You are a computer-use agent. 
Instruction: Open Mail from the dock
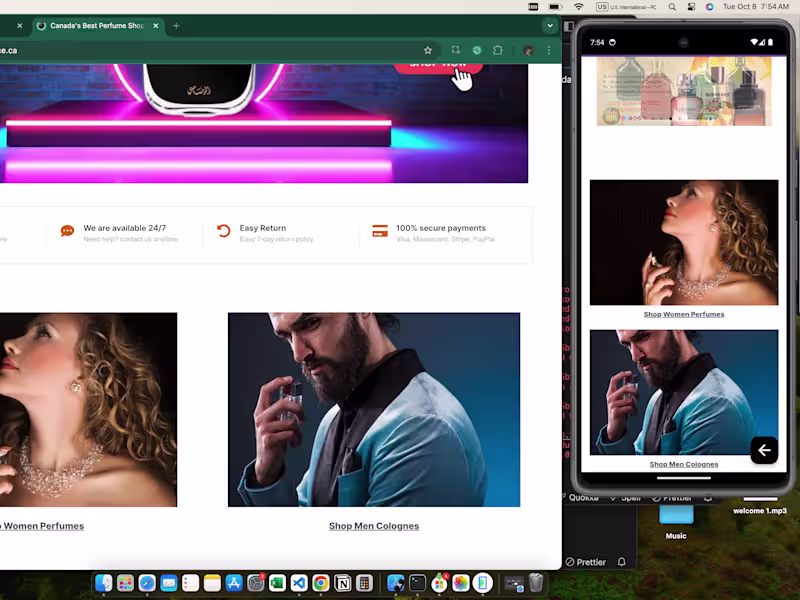click(168, 583)
